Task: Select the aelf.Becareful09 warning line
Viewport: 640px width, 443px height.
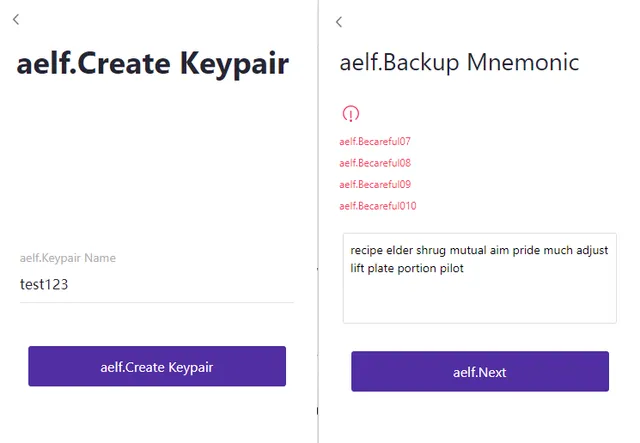Action: tap(375, 184)
